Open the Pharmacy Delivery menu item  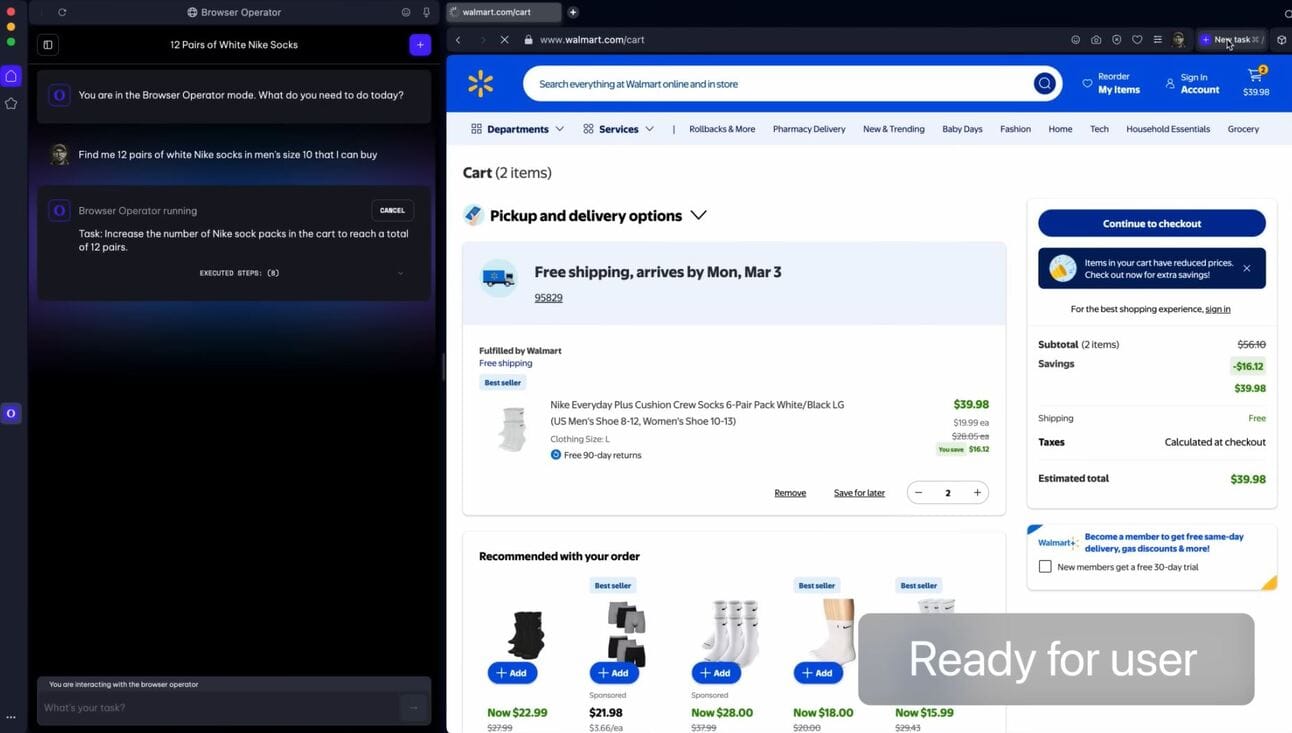(809, 129)
